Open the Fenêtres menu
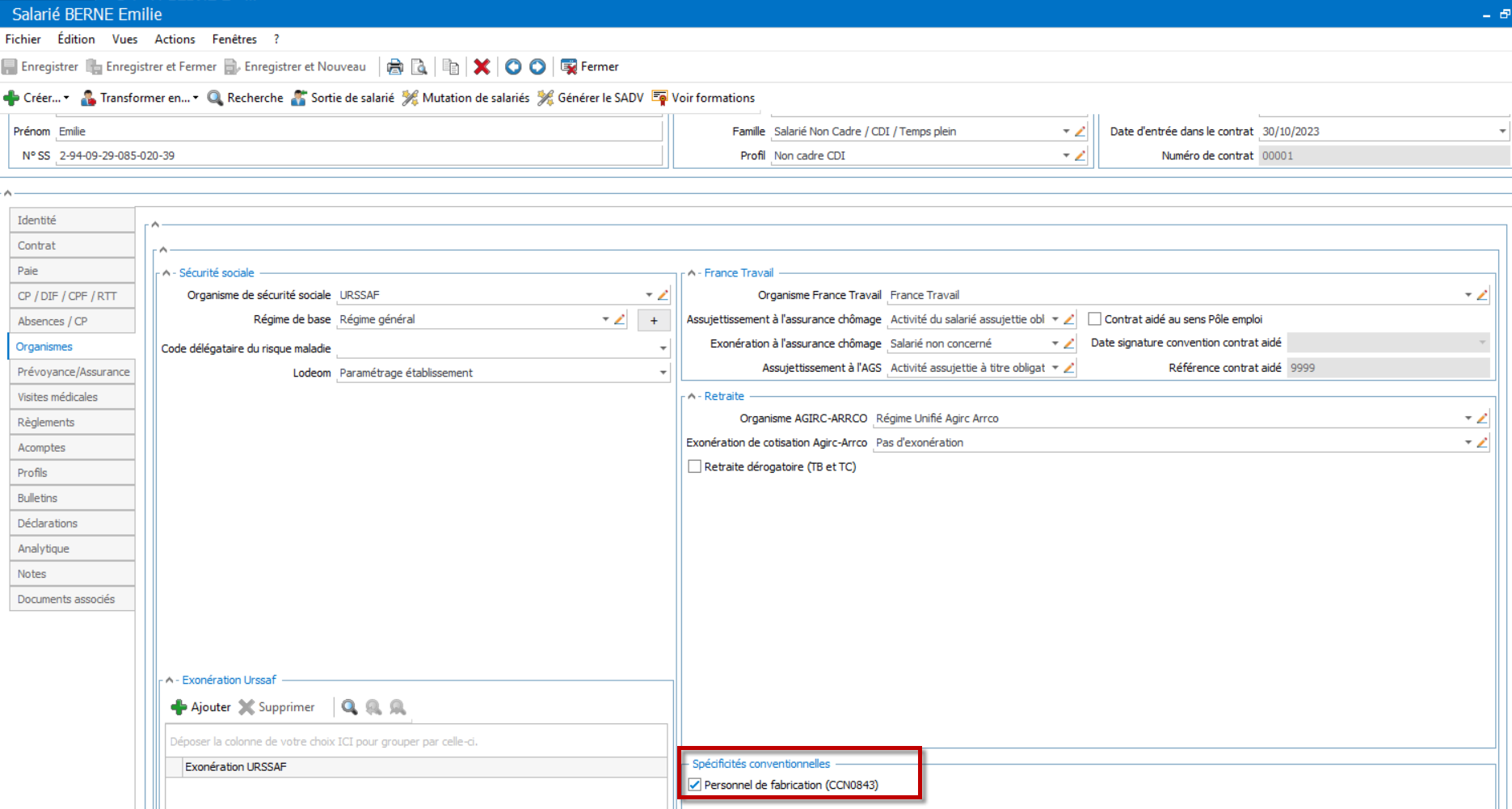 tap(234, 39)
